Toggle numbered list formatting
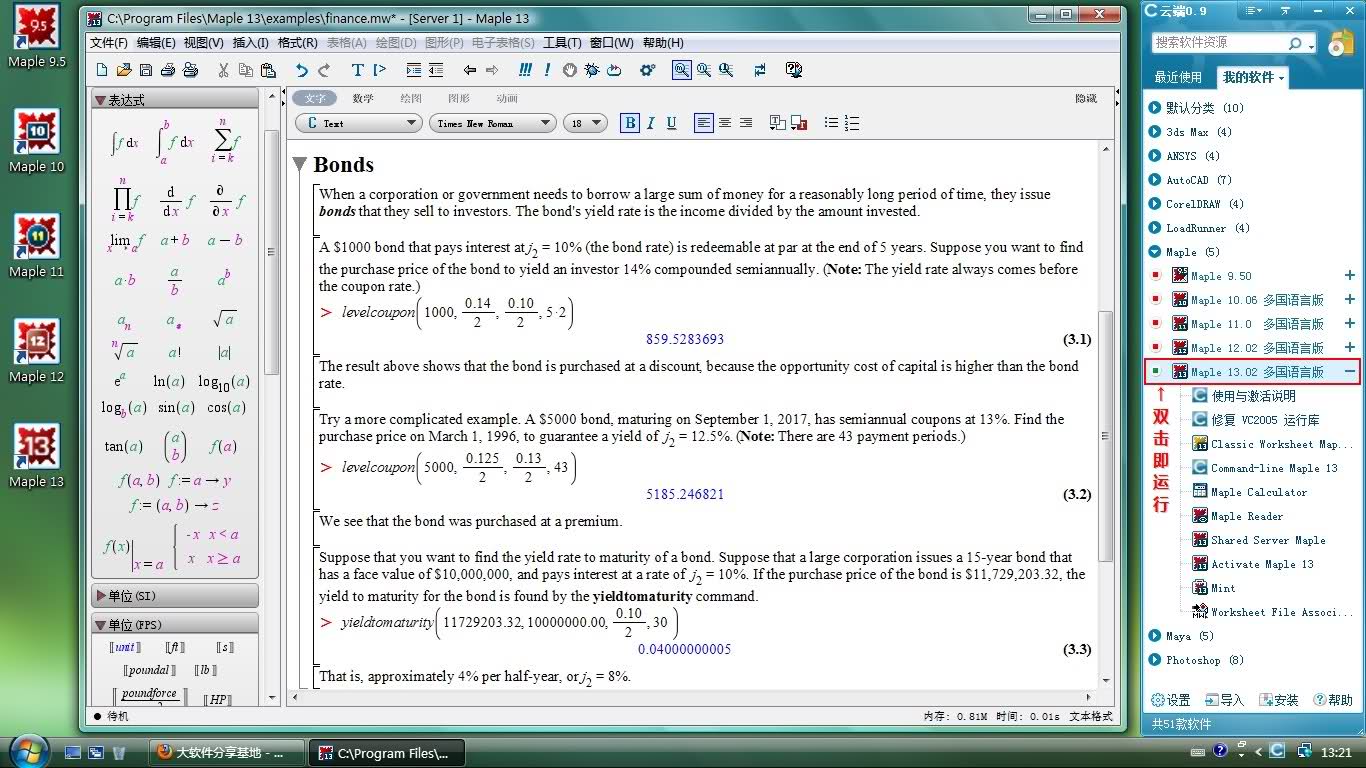 point(852,123)
